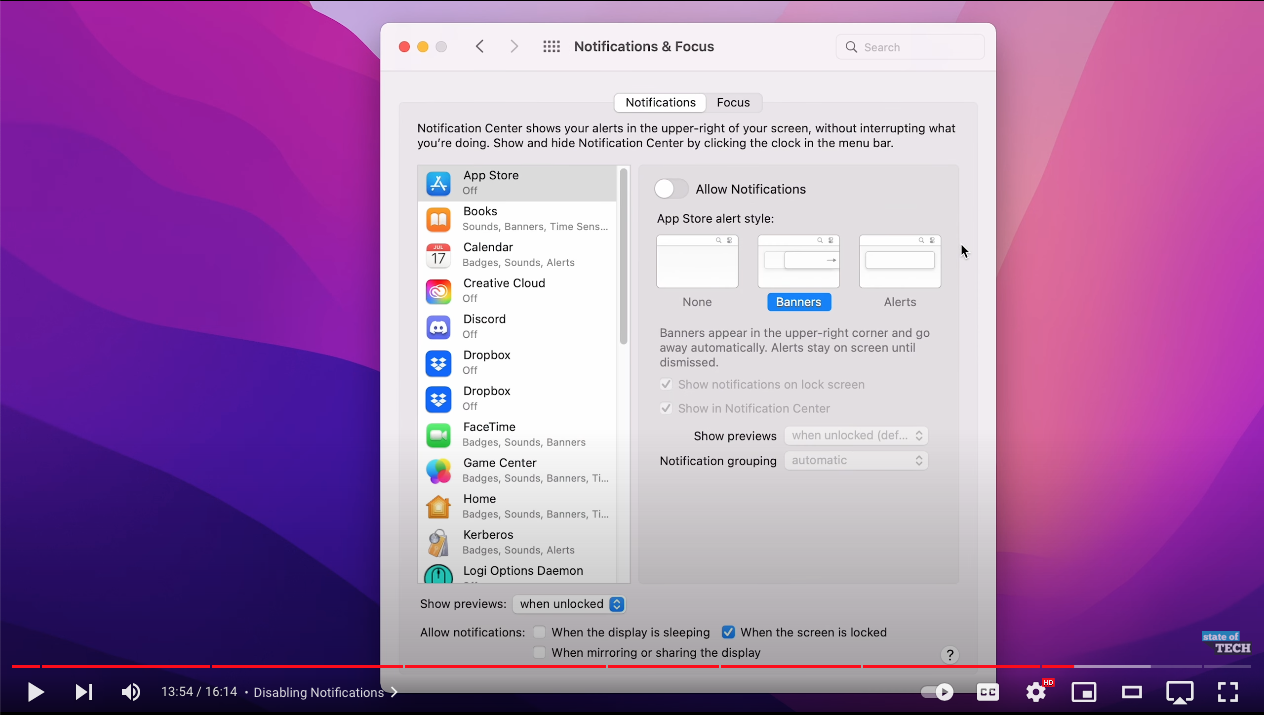Enter full screen video
This screenshot has width=1266, height=715.
coord(1228,692)
